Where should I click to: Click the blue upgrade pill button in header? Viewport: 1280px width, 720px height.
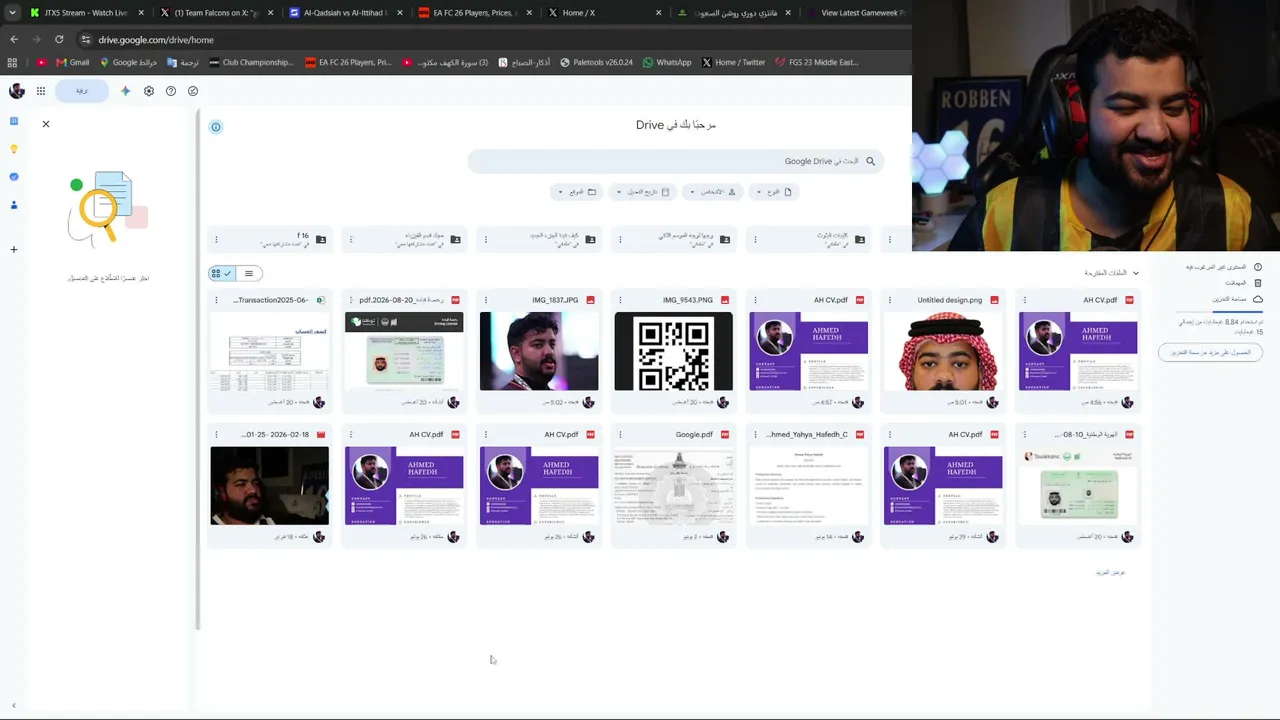click(x=82, y=91)
